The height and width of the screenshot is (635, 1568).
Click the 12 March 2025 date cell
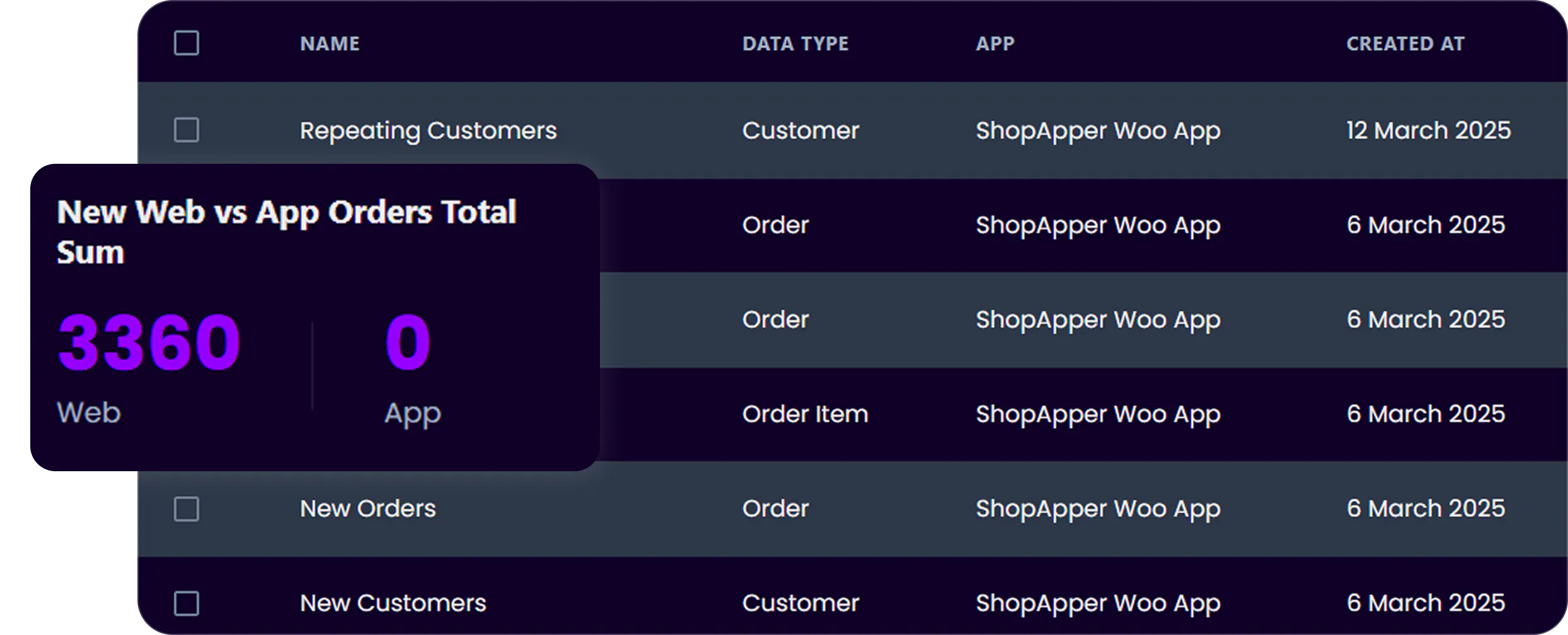(1429, 130)
